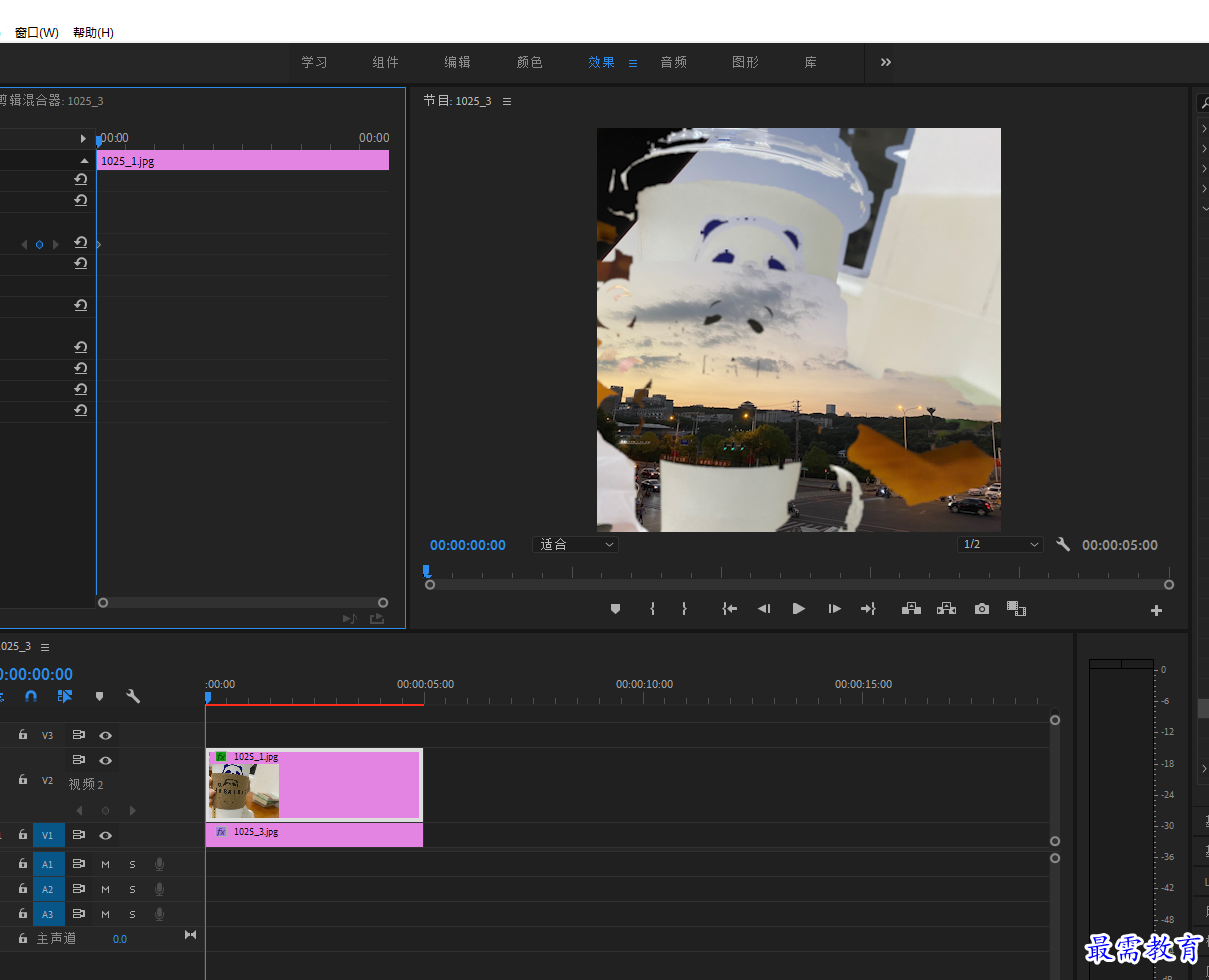Screen dimensions: 1209x980
Task: Solo audio track A1
Action: point(132,863)
